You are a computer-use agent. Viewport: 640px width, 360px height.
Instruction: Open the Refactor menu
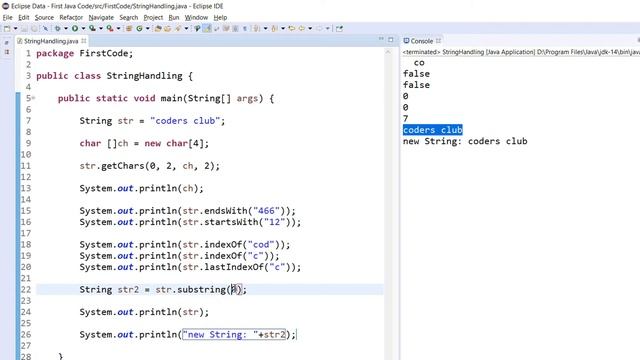71,18
